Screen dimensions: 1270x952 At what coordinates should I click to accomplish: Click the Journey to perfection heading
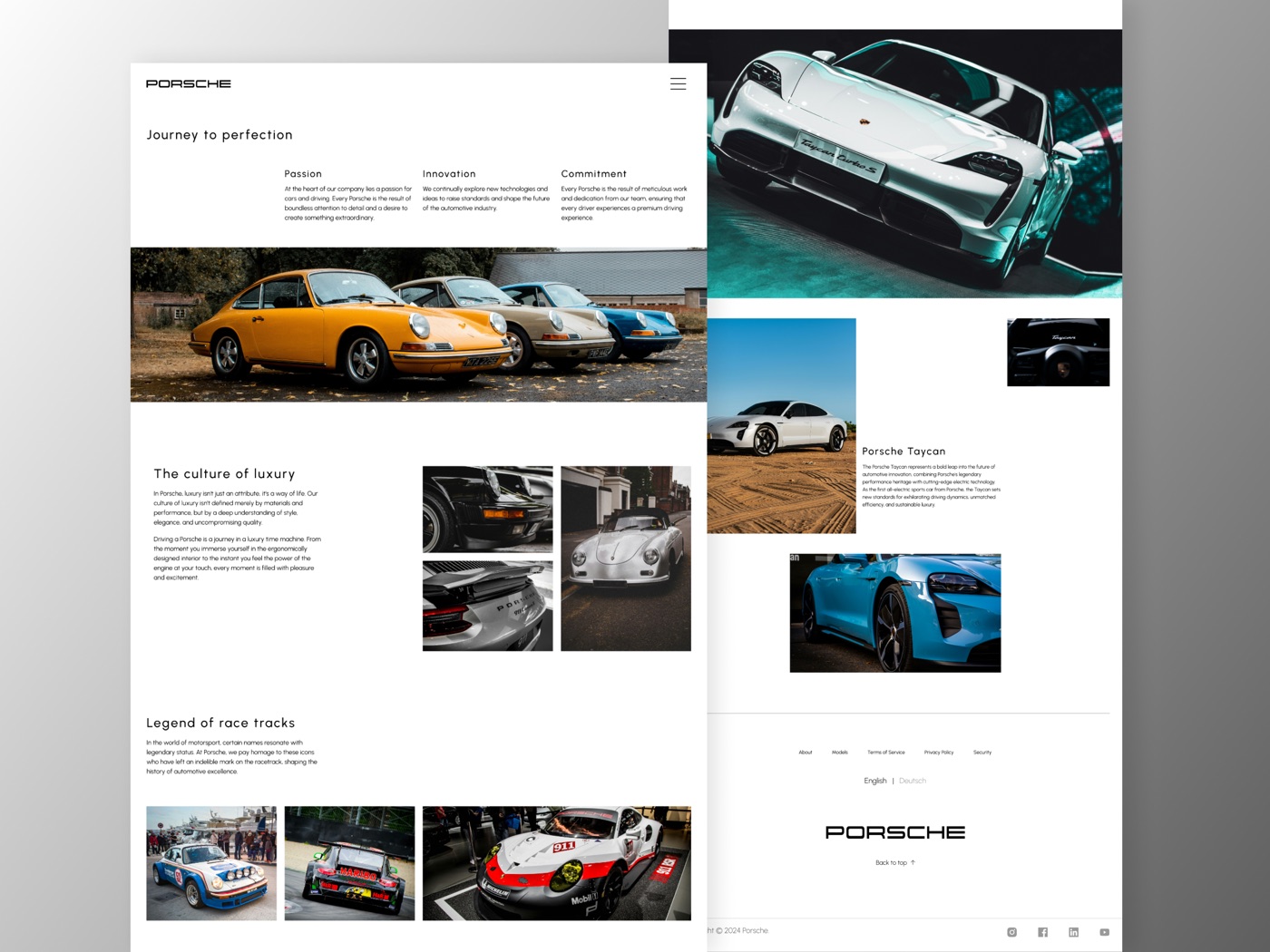click(220, 134)
